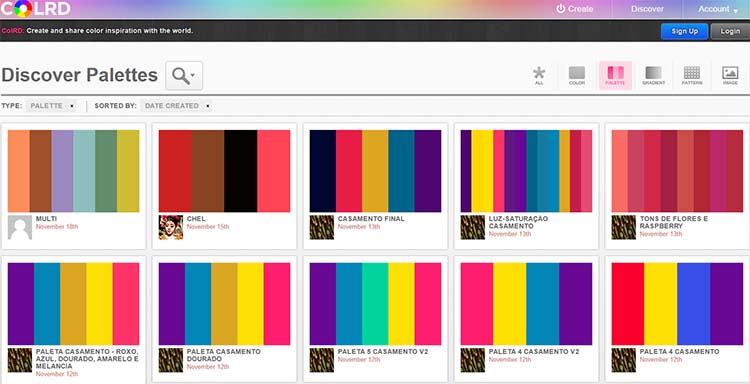
Task: Select the Palette filter icon
Action: pyautogui.click(x=616, y=76)
